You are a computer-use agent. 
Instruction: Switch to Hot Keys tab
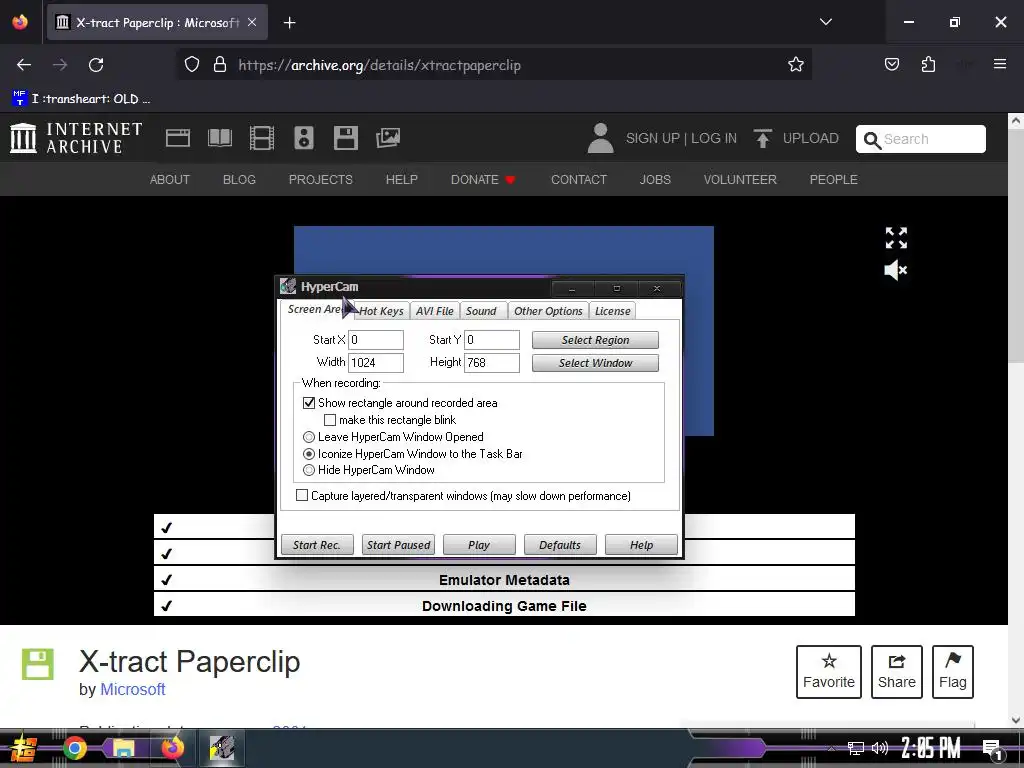(381, 311)
